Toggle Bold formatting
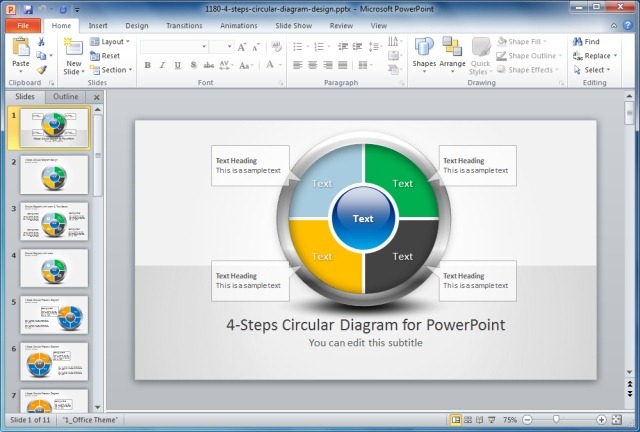 148,65
